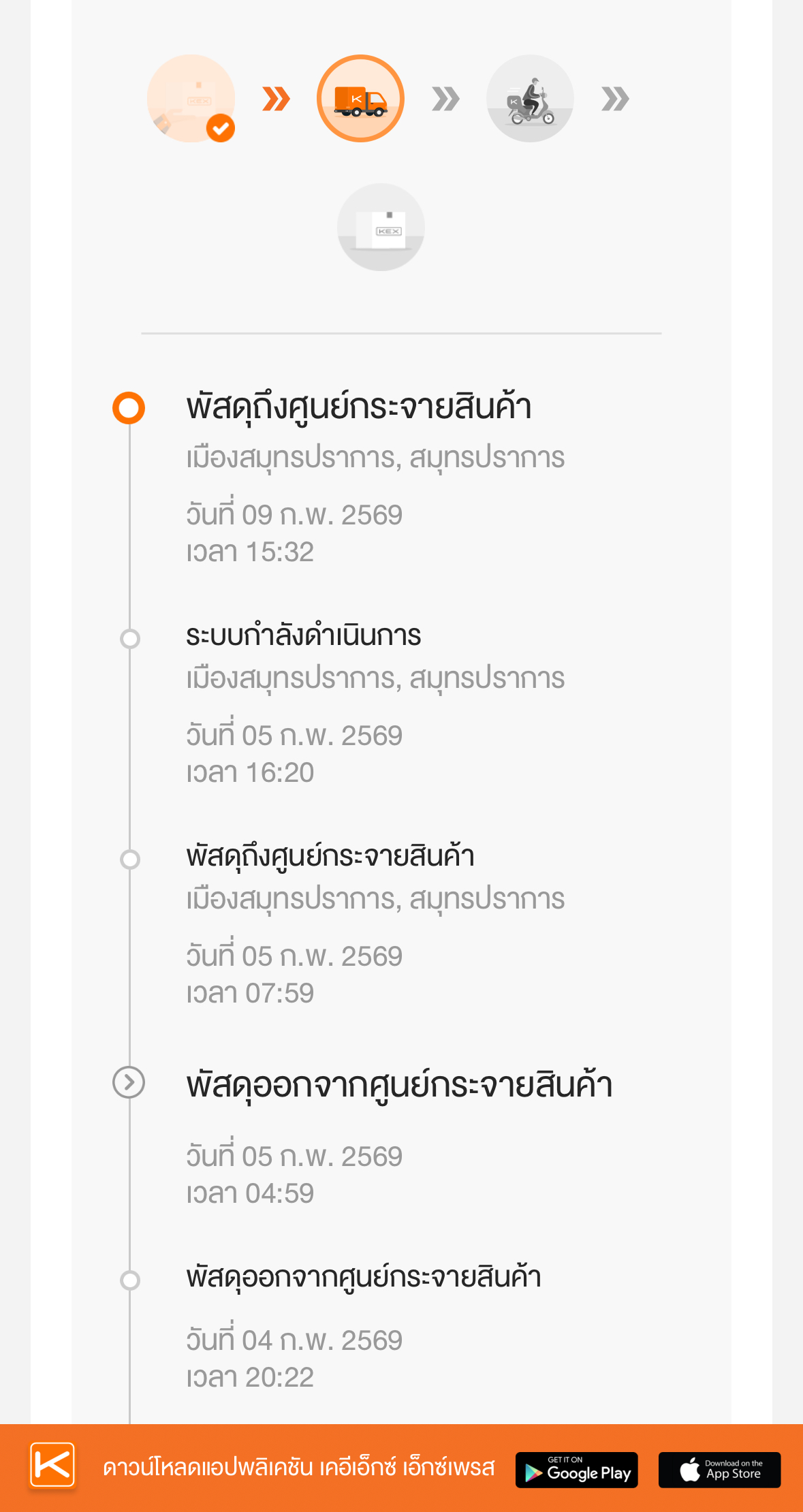
Task: Click the picked-up parcel stage icon
Action: click(x=191, y=99)
